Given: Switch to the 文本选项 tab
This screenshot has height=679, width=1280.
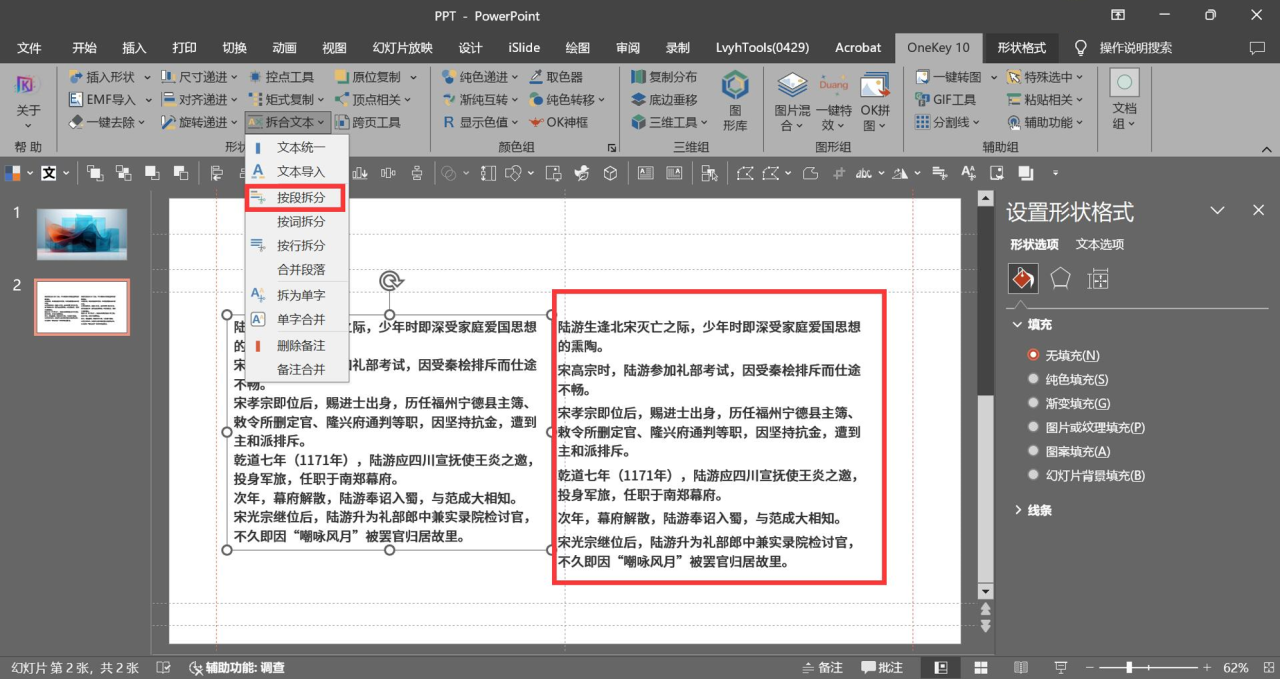Looking at the screenshot, I should pyautogui.click(x=1100, y=244).
